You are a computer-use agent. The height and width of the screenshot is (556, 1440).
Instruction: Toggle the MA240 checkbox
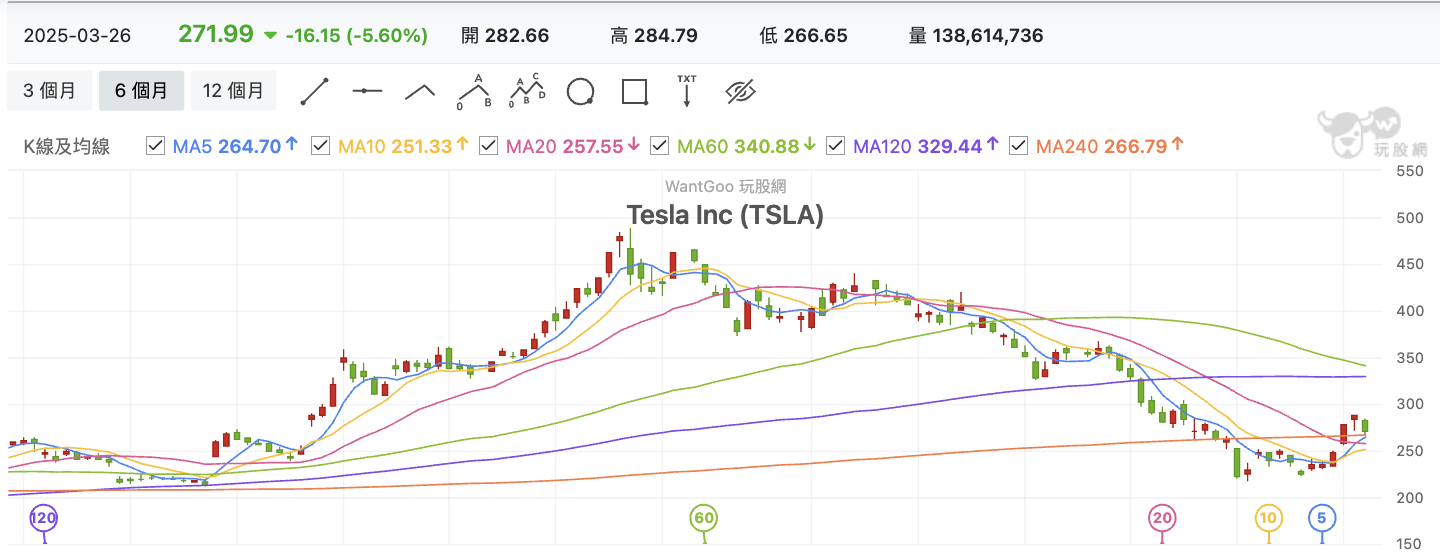[x=1018, y=146]
